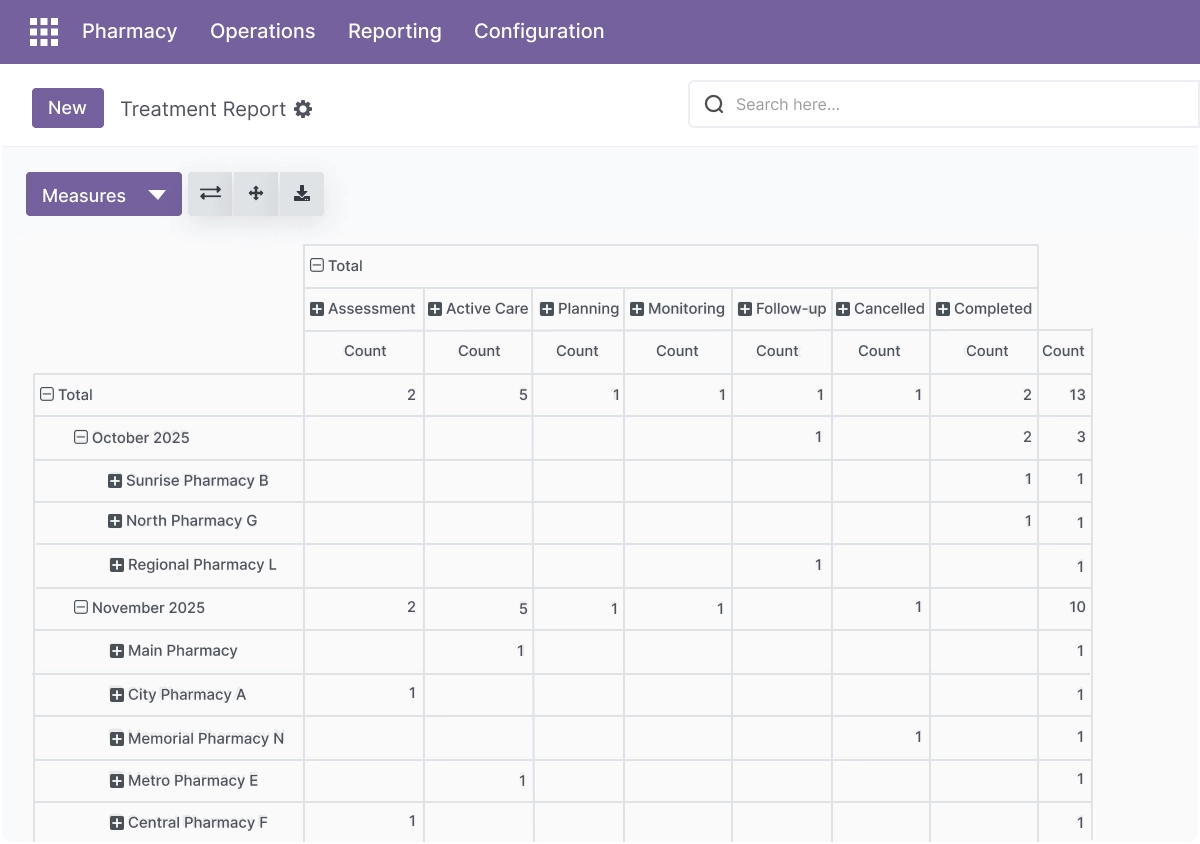1200x844 pixels.
Task: Expand the Assessment column header
Action: (317, 309)
